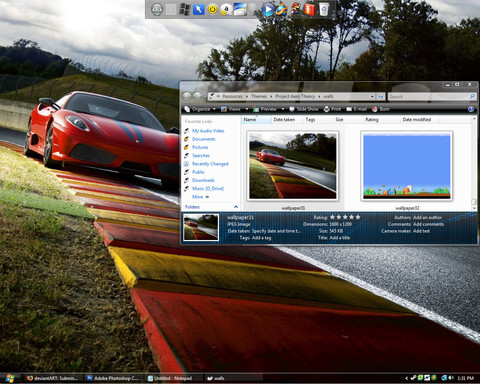Select the wallpaper32 Mario thumbnail
The width and height of the screenshot is (480, 384).
(x=407, y=166)
